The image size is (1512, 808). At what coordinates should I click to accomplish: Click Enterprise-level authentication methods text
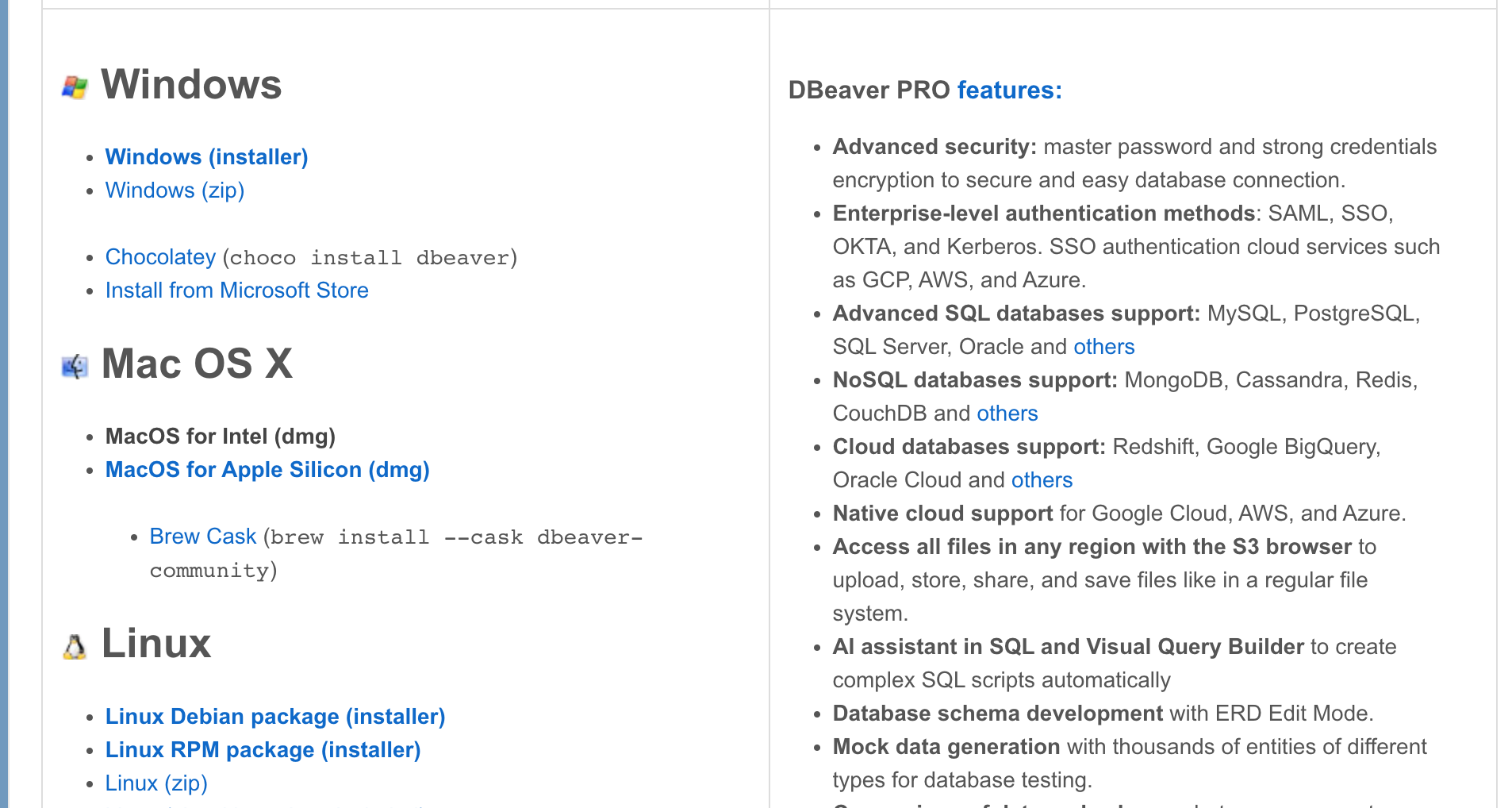(x=1044, y=214)
